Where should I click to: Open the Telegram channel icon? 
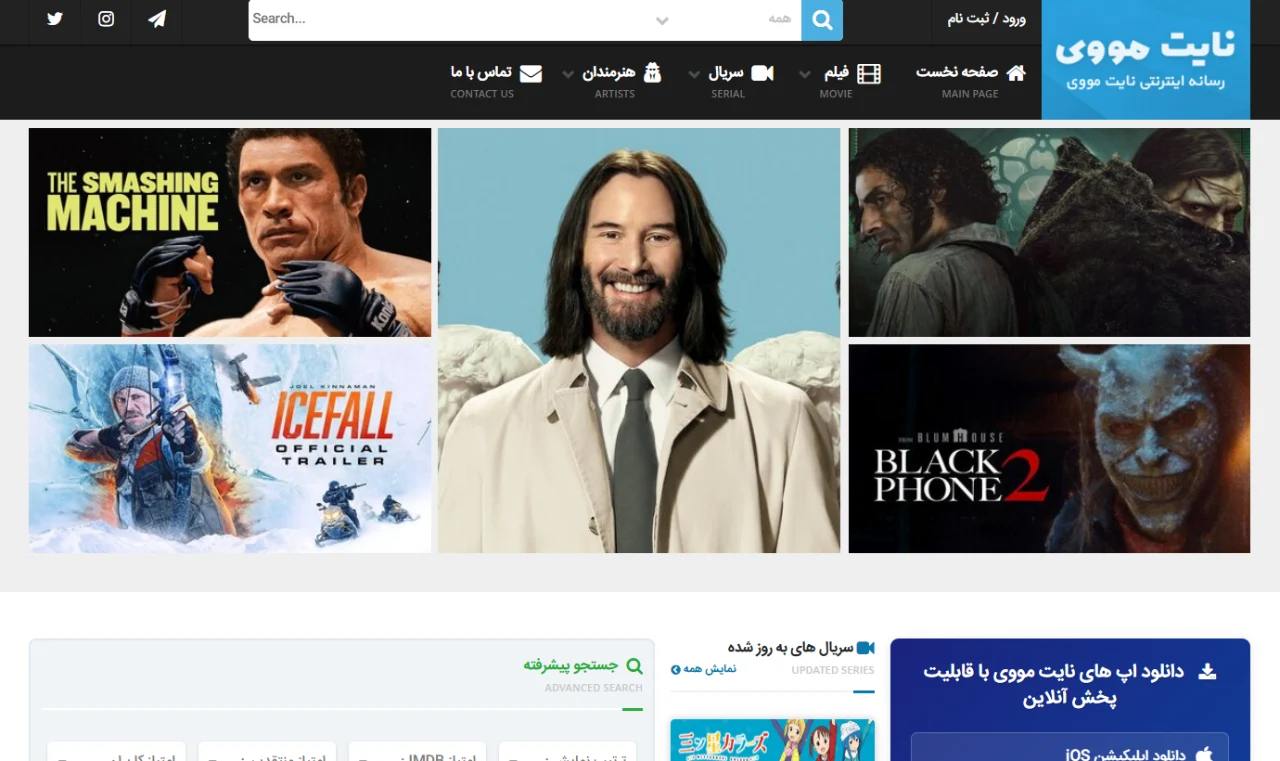(157, 19)
